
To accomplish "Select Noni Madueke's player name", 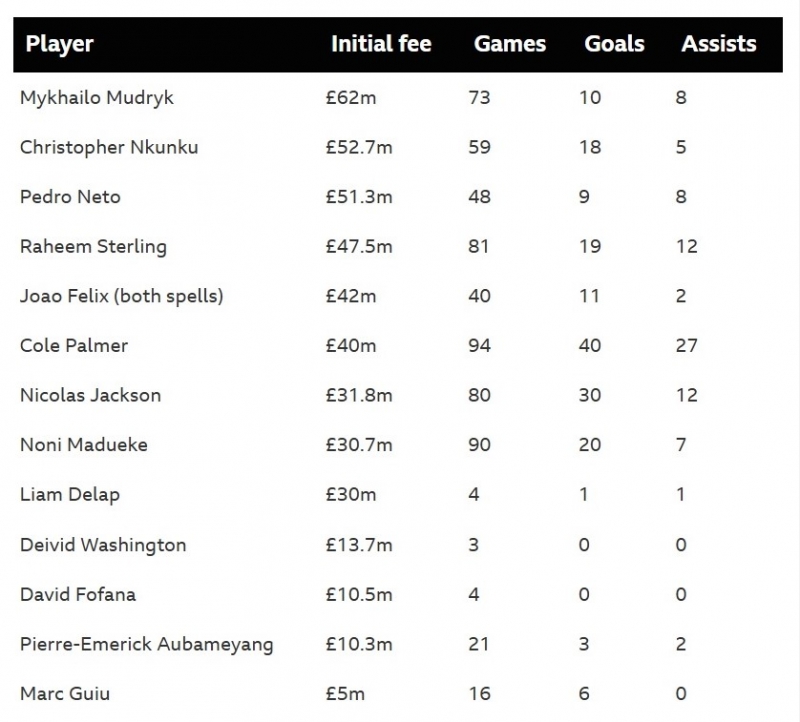I will click(x=84, y=445).
